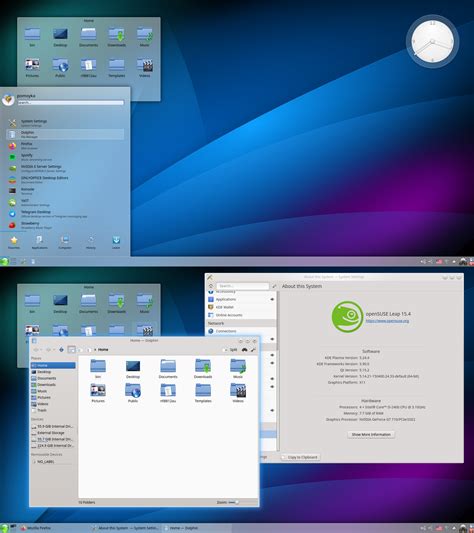
Task: Open Videos folder in Dolphin file view
Action: click(238, 393)
